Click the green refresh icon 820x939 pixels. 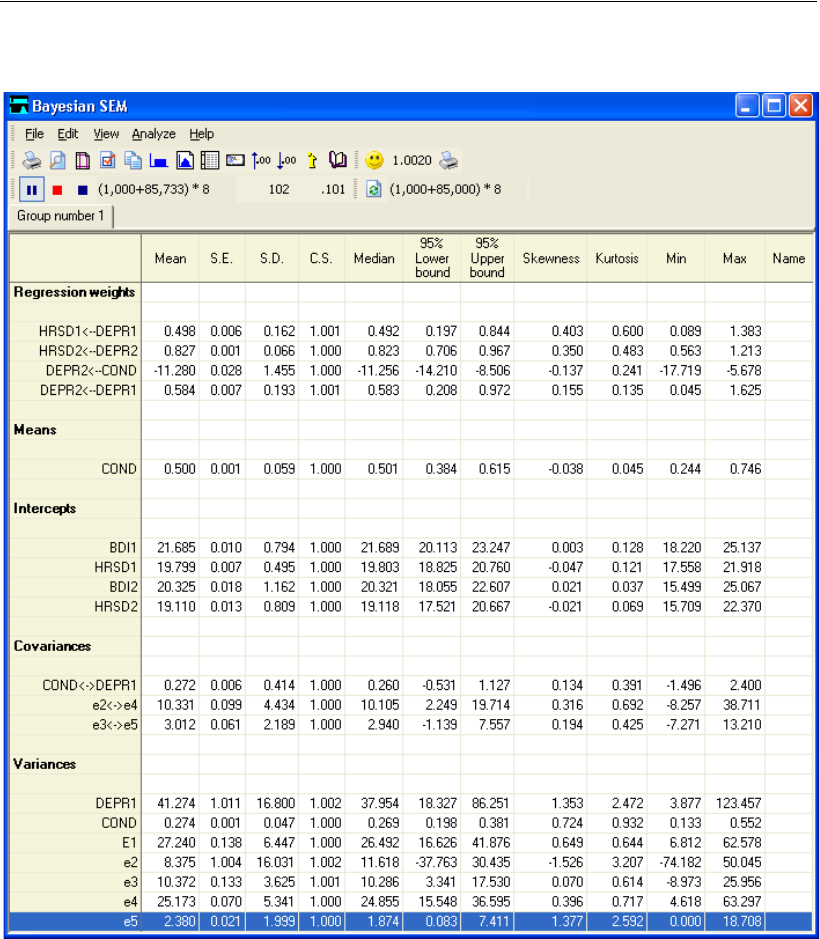point(374,188)
